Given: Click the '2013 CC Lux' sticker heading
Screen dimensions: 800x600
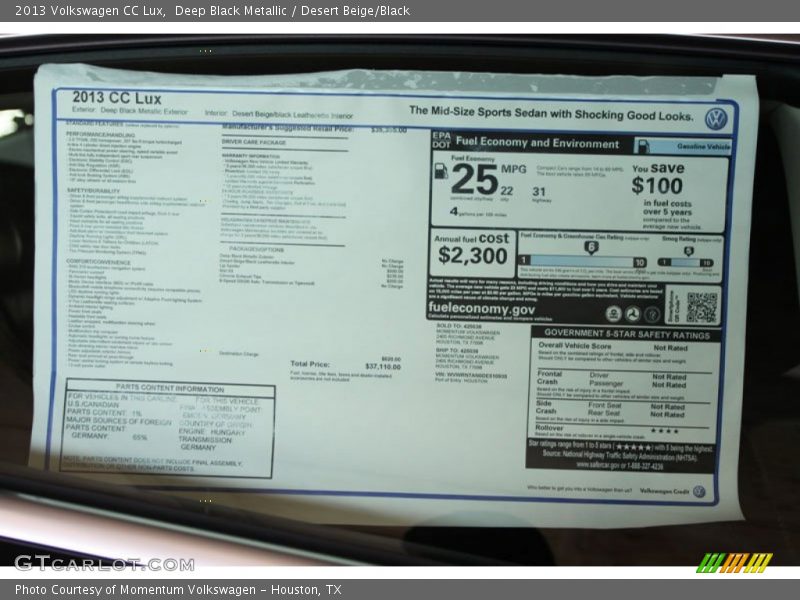Looking at the screenshot, I should coord(117,97).
